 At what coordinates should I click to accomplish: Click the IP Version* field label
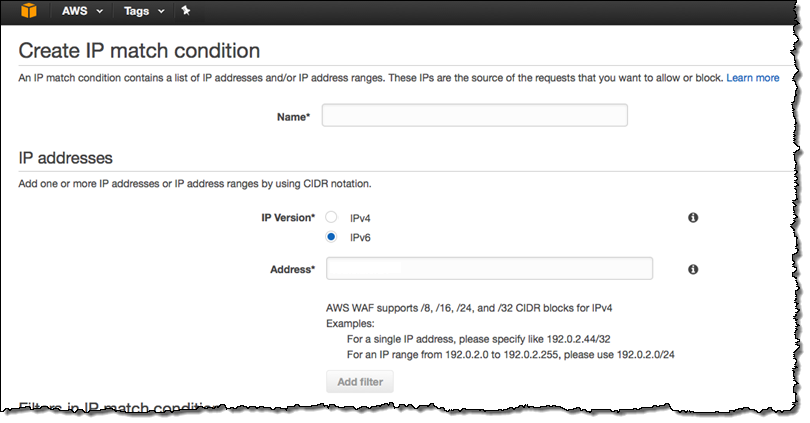[x=288, y=218]
